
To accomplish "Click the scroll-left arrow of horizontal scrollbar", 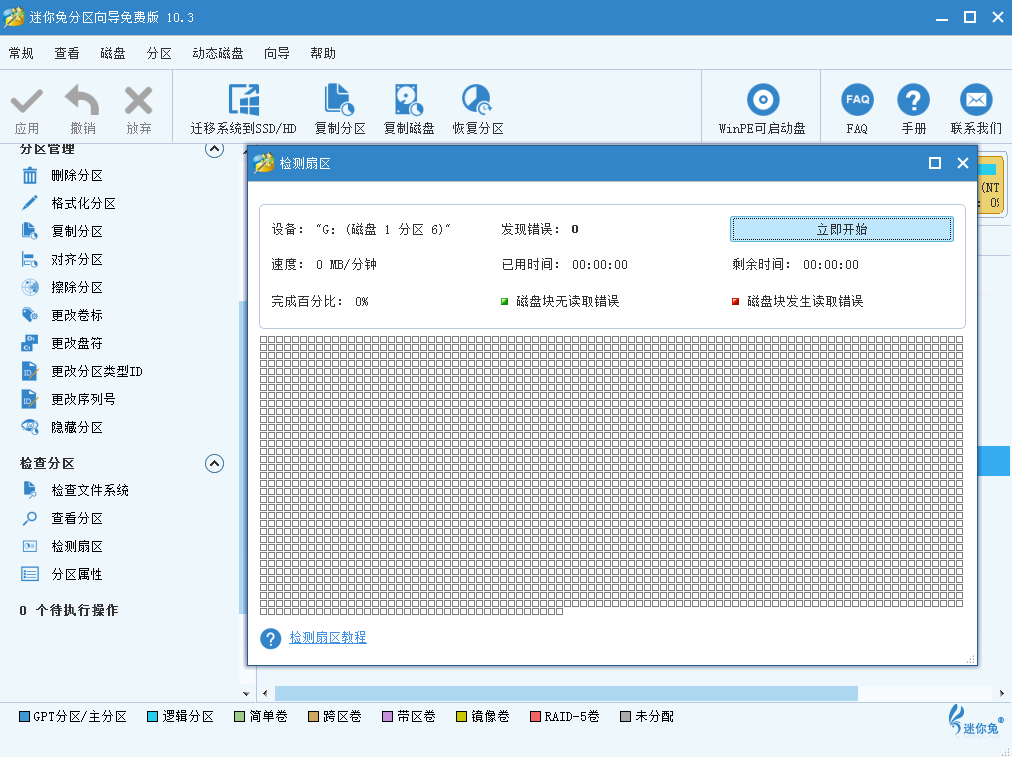I will click(265, 693).
